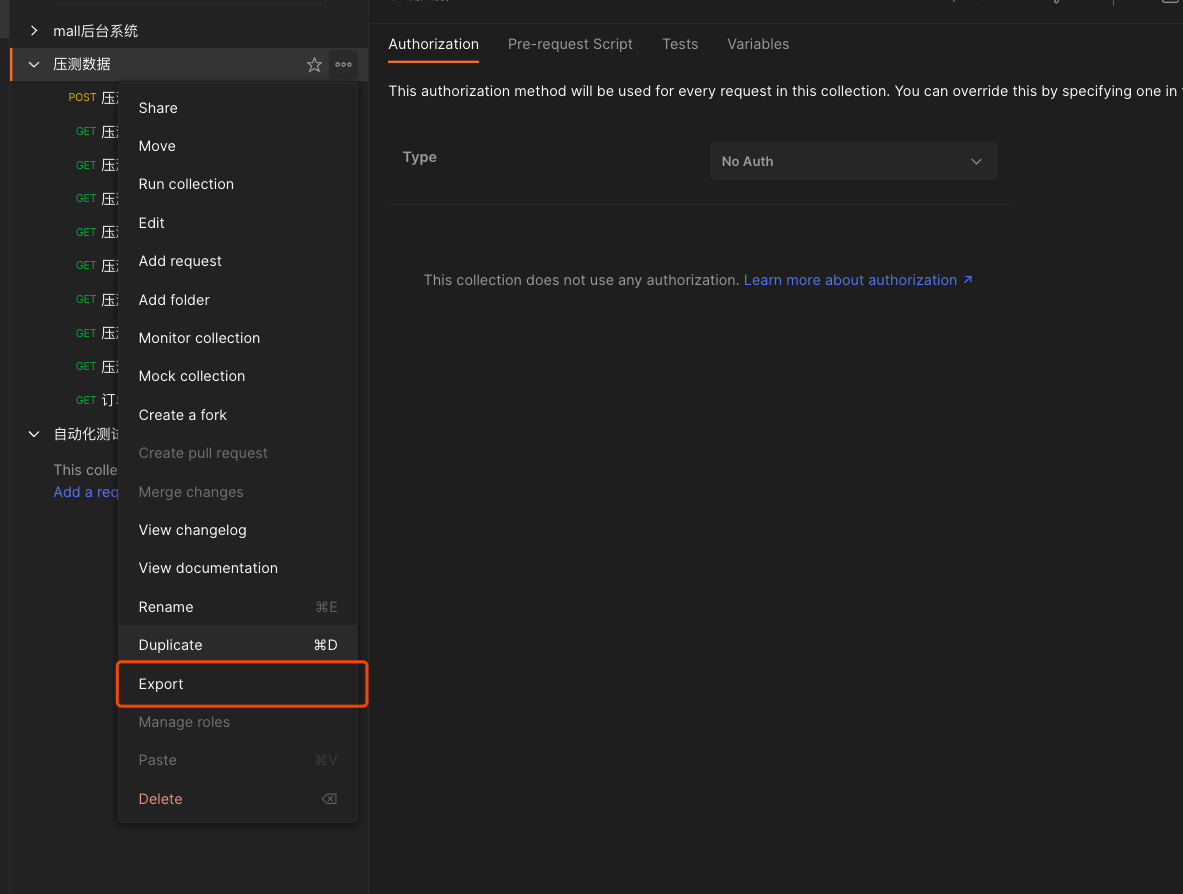Switch to the Variables tab
Image resolution: width=1183 pixels, height=894 pixels.
(757, 44)
